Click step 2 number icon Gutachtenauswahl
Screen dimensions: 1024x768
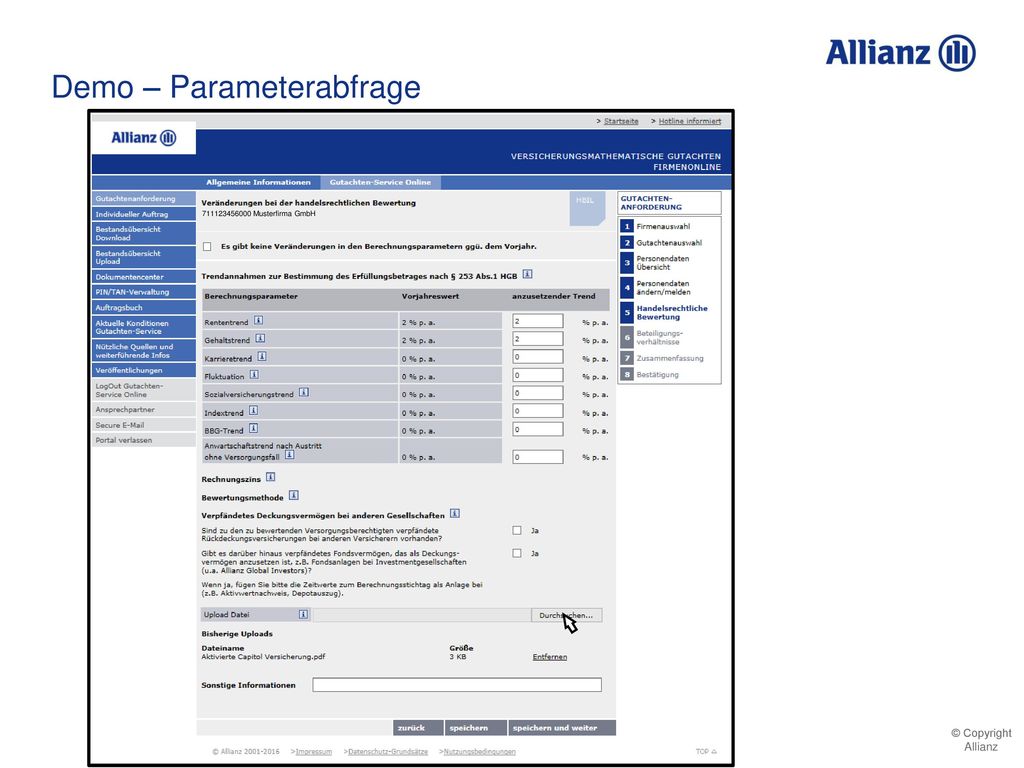(626, 243)
